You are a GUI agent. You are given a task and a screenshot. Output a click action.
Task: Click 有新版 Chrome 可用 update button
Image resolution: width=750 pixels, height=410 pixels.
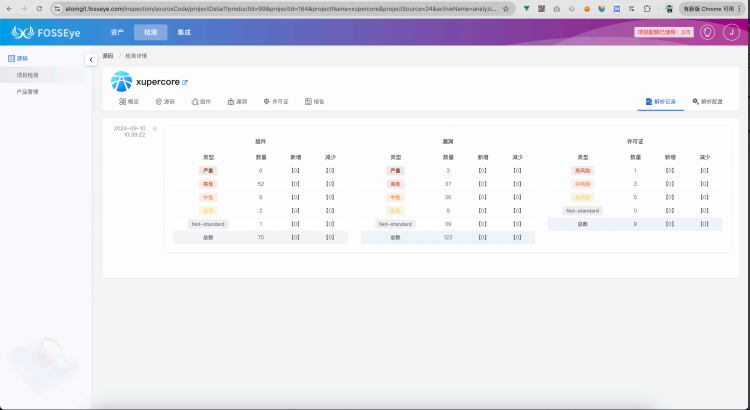[x=712, y=9]
